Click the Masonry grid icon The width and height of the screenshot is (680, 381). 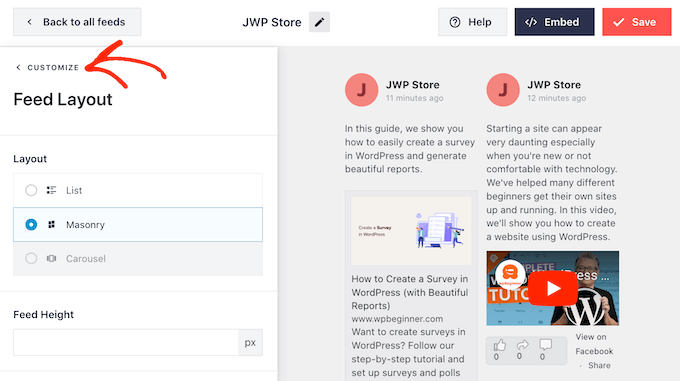tap(51, 225)
